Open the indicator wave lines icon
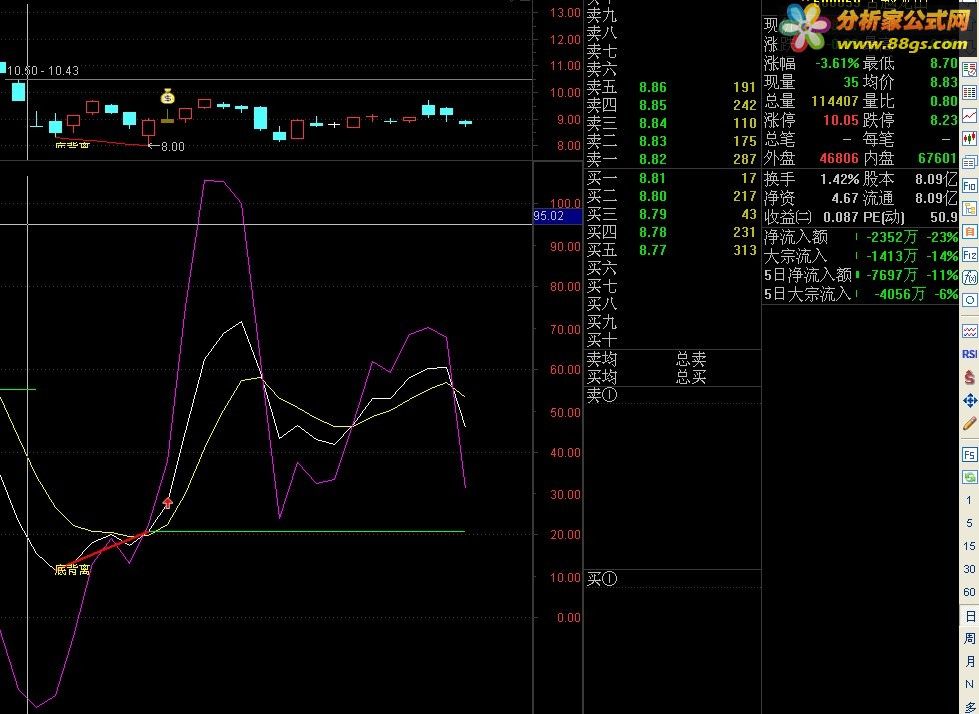Viewport: 979px width, 714px height. coord(970,331)
